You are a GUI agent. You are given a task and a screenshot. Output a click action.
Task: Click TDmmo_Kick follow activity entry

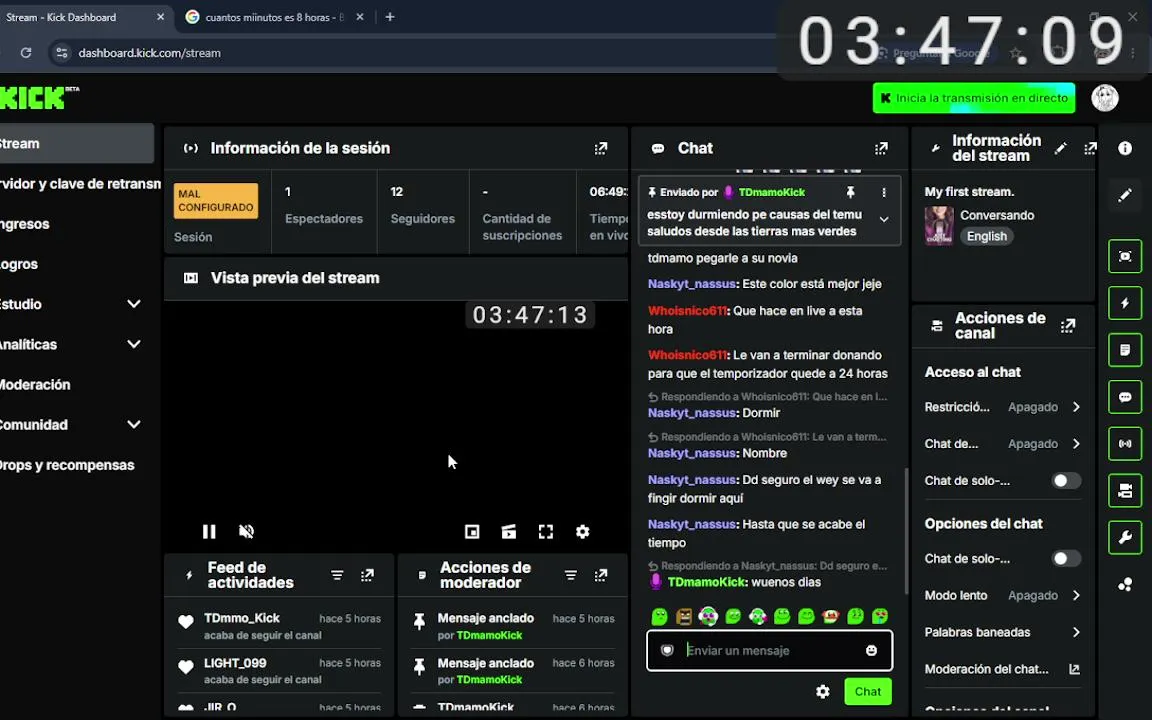(280, 626)
